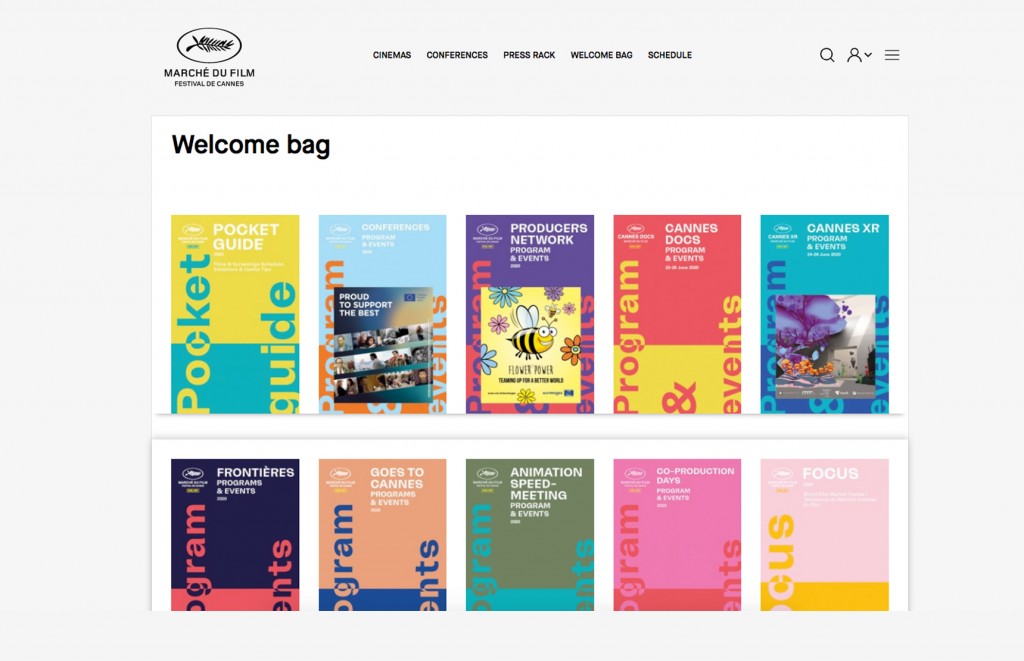Open the pink Focus brochure
The image size is (1024, 661).
pyautogui.click(x=825, y=535)
